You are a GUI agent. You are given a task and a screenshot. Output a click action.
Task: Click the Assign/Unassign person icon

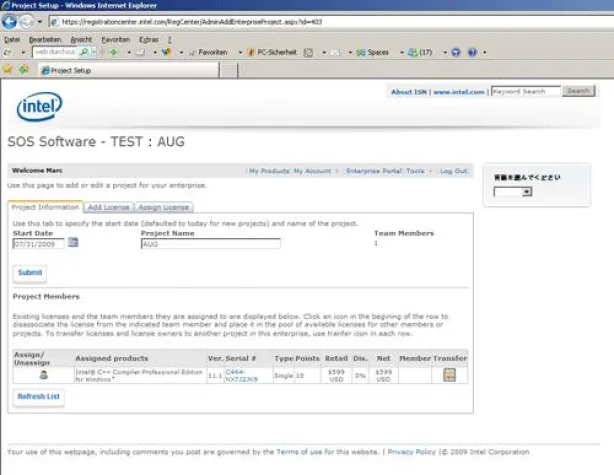[43, 375]
